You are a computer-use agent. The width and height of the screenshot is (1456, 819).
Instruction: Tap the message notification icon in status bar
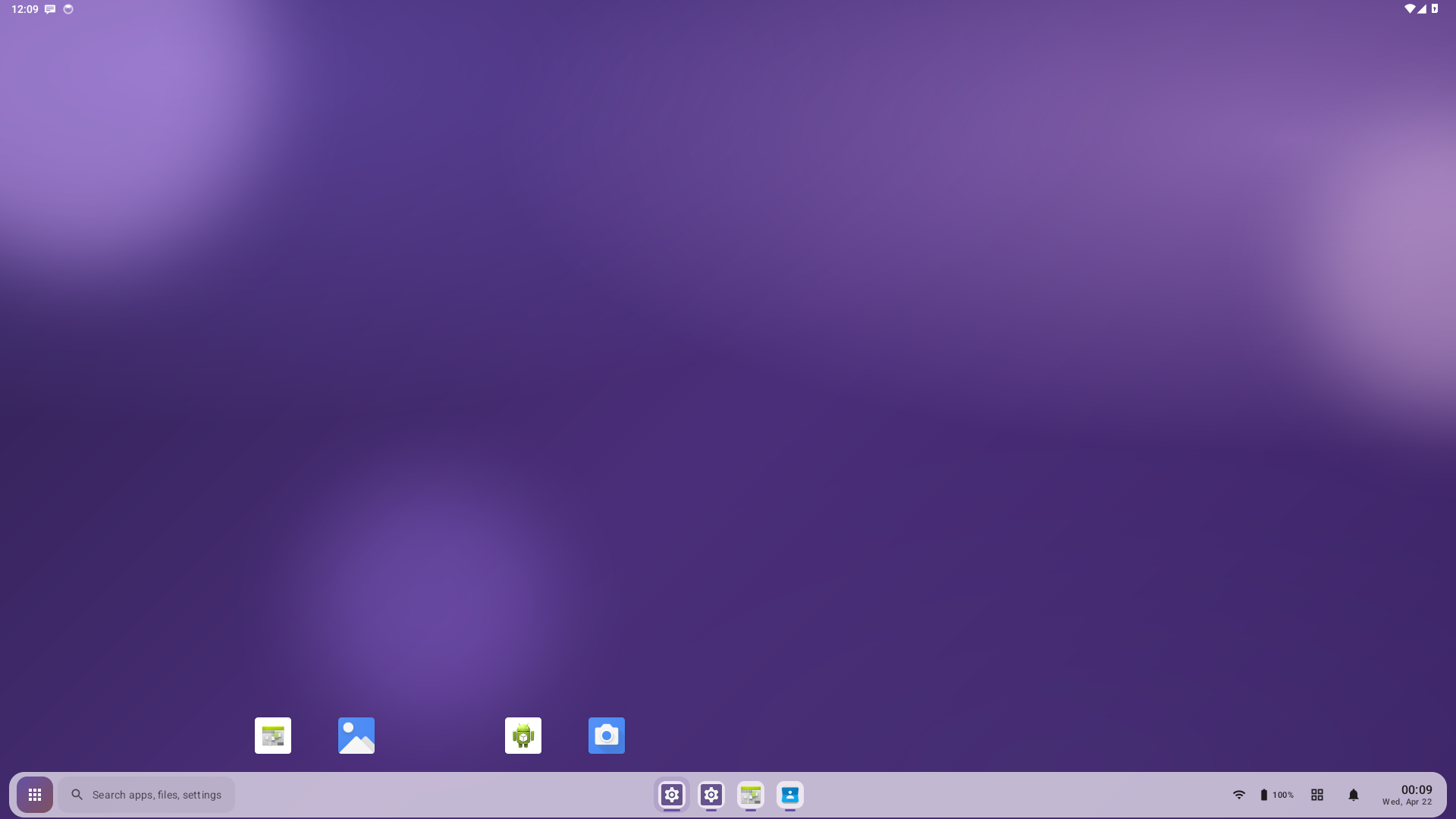tap(50, 9)
